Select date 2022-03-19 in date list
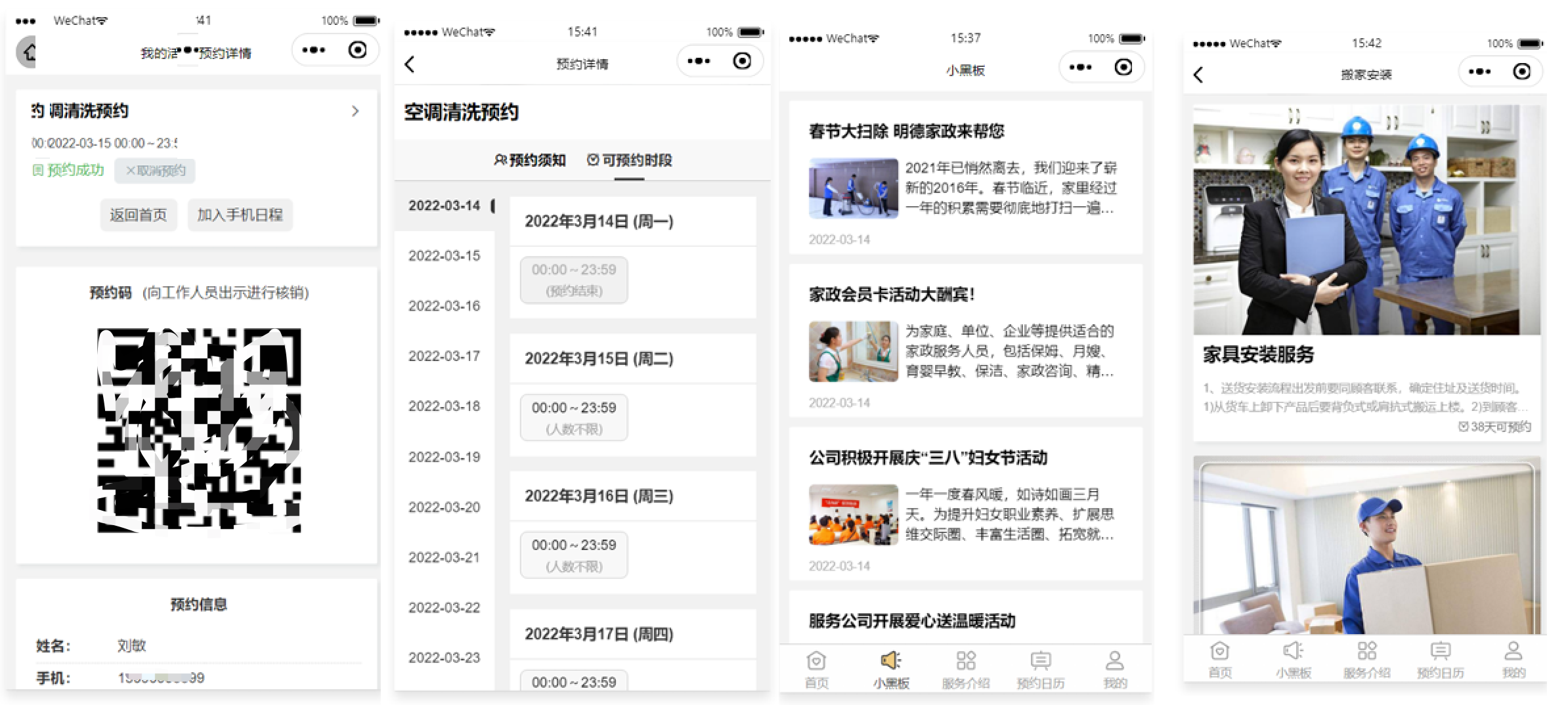 pos(445,457)
